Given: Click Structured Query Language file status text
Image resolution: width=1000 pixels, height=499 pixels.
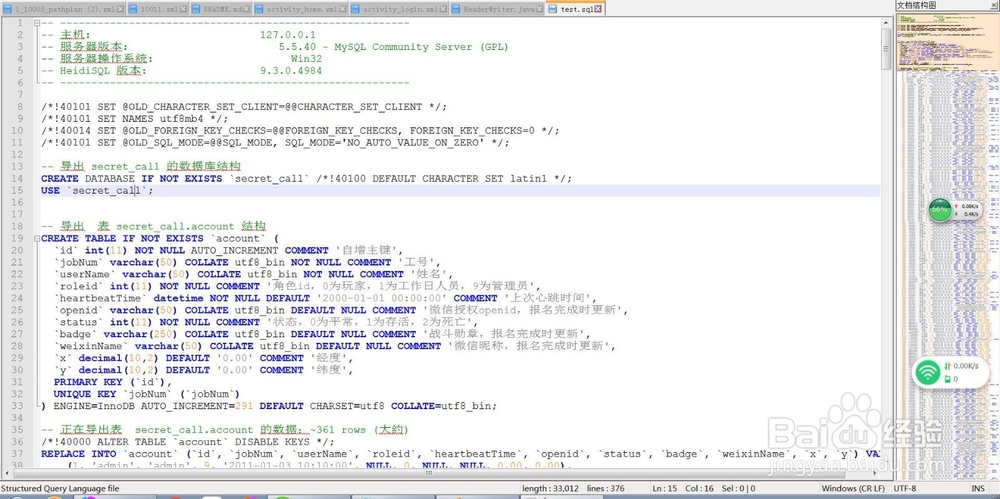Looking at the screenshot, I should pyautogui.click(x=60, y=488).
